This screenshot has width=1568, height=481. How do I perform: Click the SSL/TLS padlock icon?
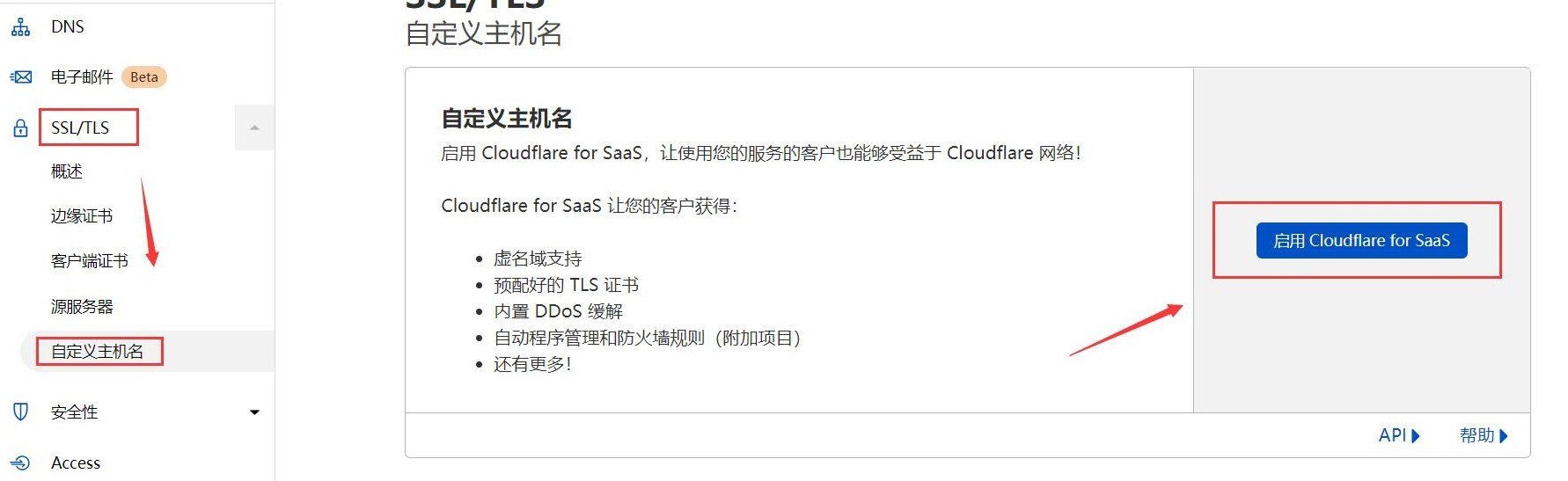tap(21, 128)
